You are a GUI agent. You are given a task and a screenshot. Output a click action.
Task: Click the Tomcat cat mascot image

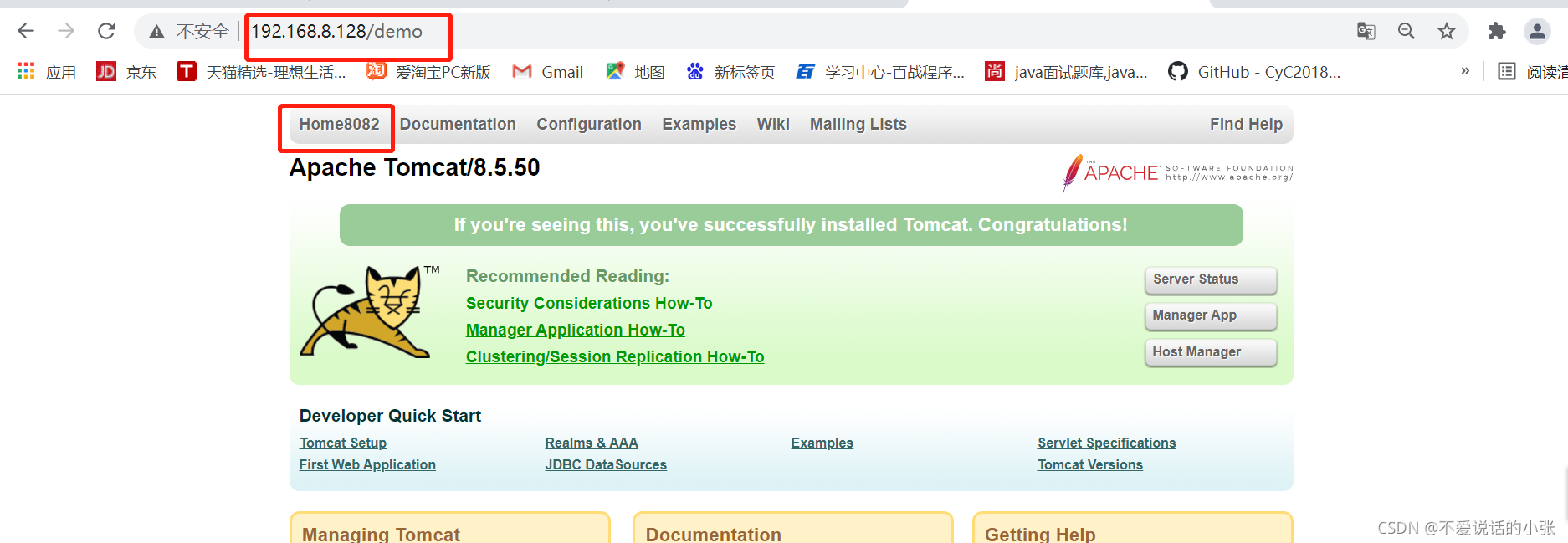point(369,312)
